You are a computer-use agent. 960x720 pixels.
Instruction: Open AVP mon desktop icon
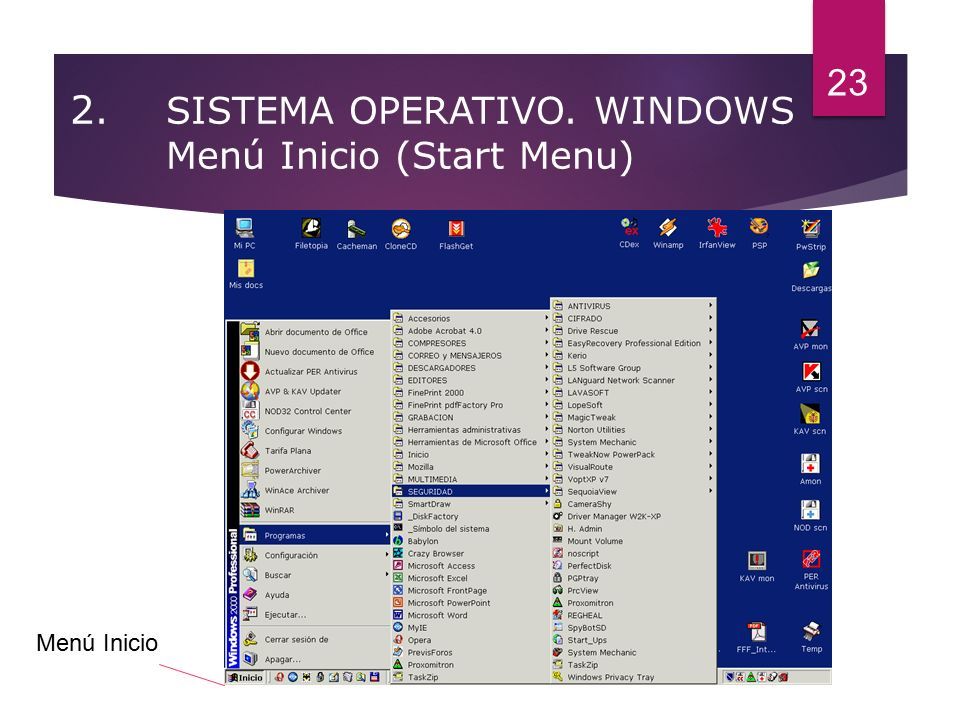click(811, 334)
